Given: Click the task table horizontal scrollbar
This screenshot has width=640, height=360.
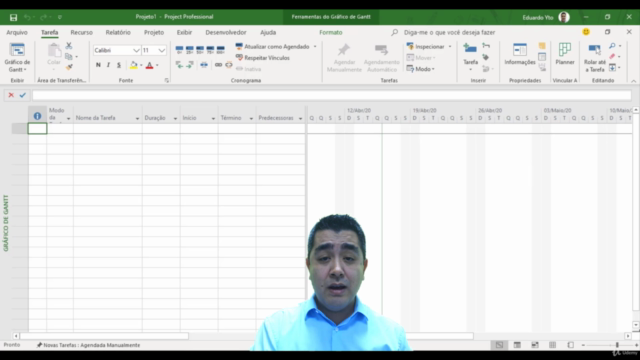Looking at the screenshot, I should point(104,336).
